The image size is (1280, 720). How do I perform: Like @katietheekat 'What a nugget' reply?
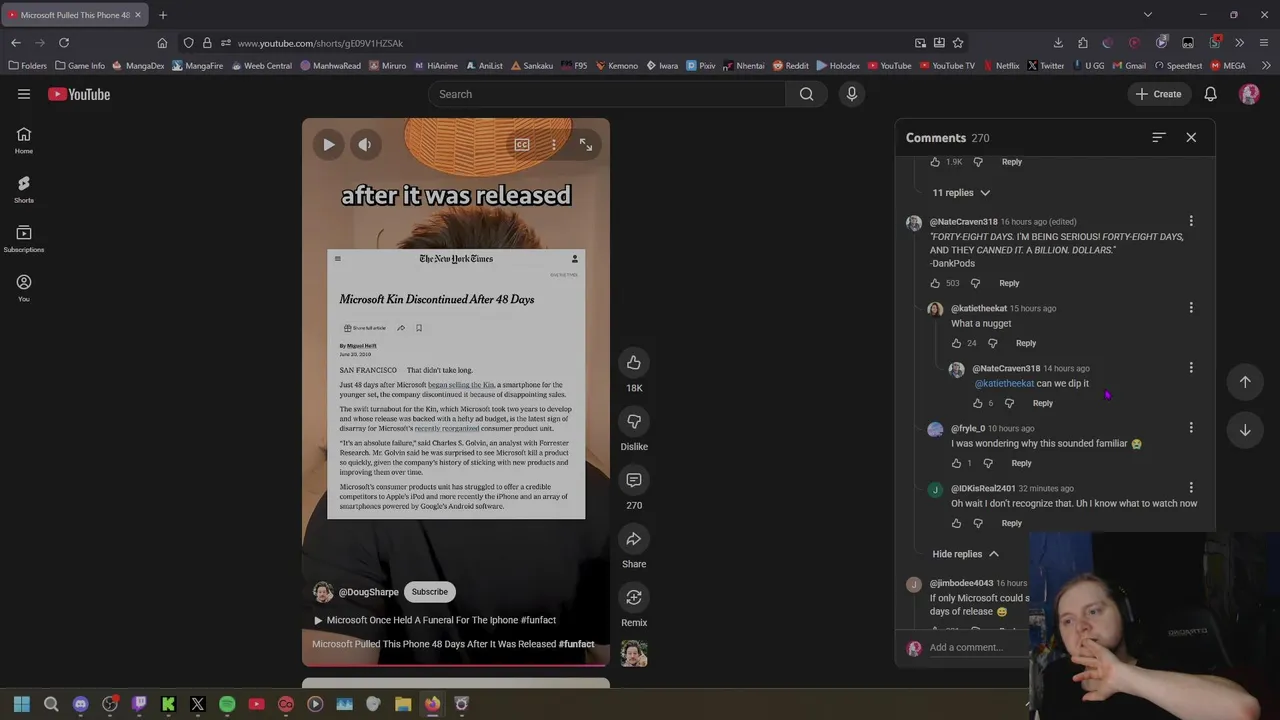coord(956,343)
